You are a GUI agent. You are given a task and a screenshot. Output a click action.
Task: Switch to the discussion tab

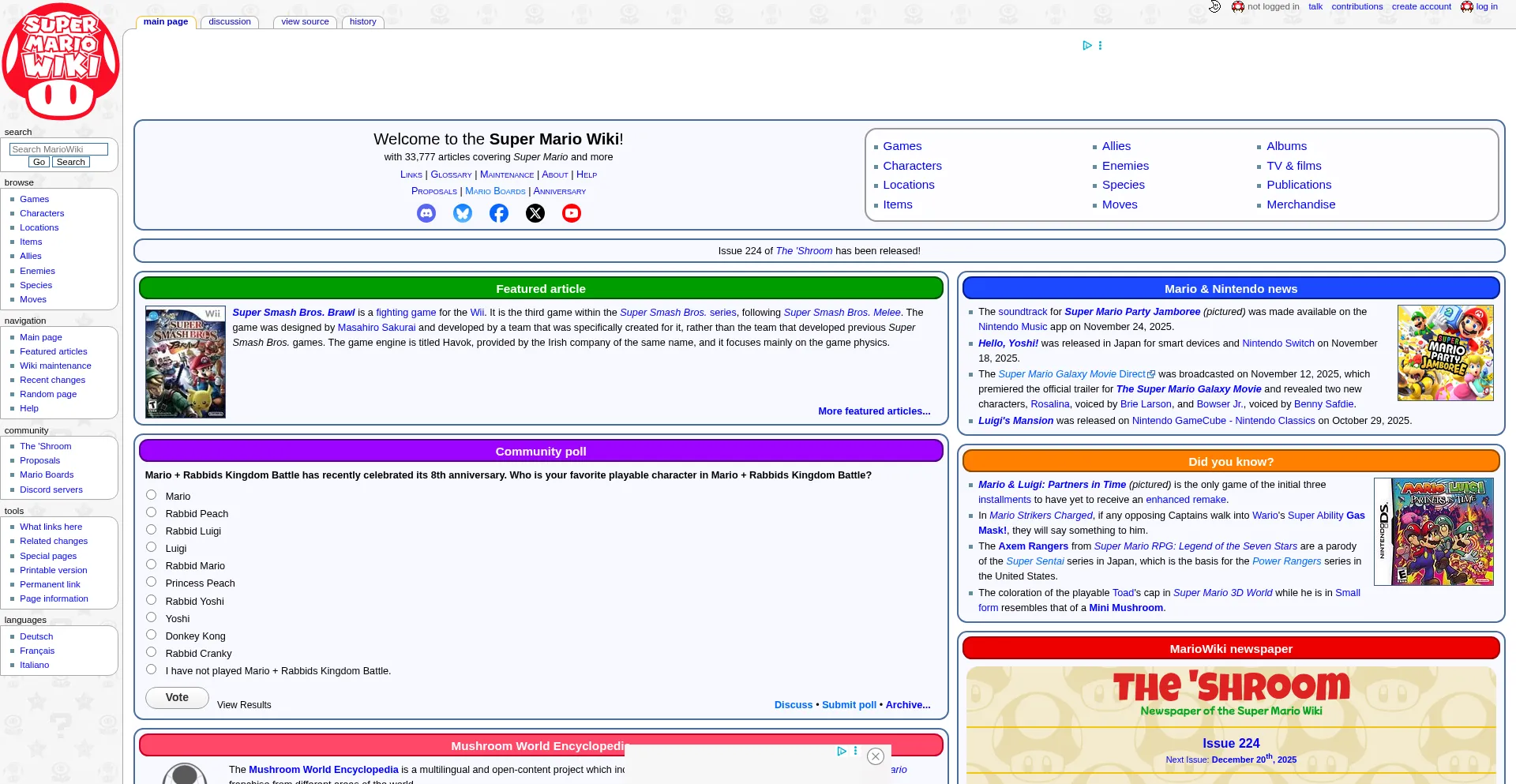(x=230, y=22)
